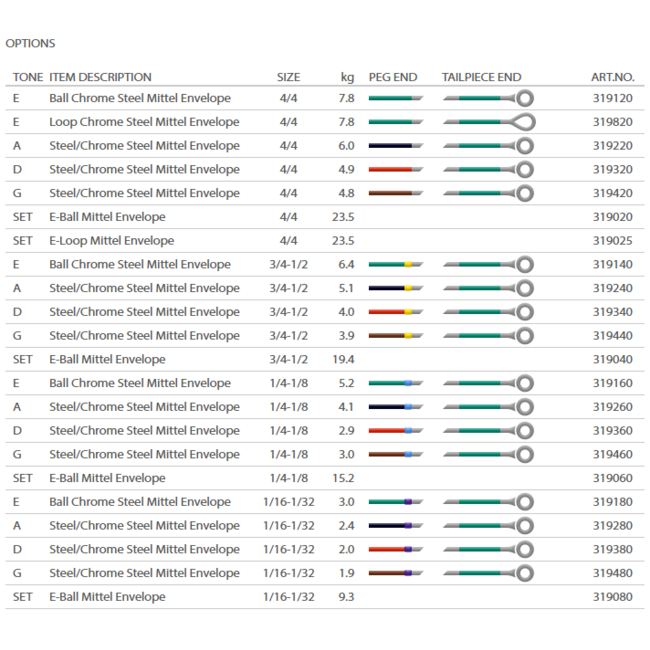Image resolution: width=650 pixels, height=650 pixels.
Task: Click the tailpiece end image in row 319460
Action: coord(488,455)
